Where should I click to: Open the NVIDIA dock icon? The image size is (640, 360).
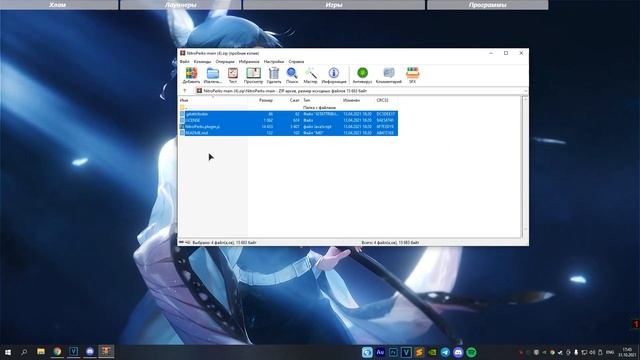(432, 352)
